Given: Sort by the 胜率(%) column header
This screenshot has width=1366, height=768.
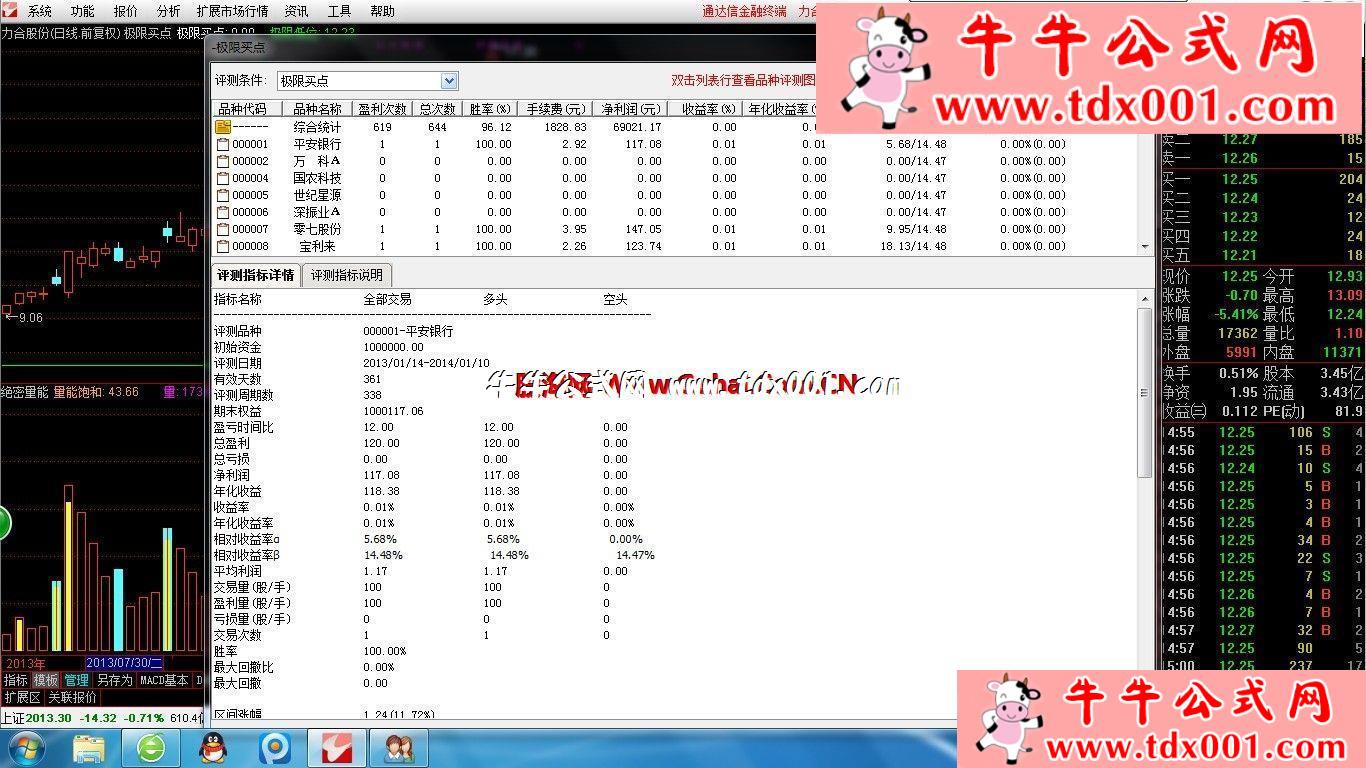Looking at the screenshot, I should point(491,109).
